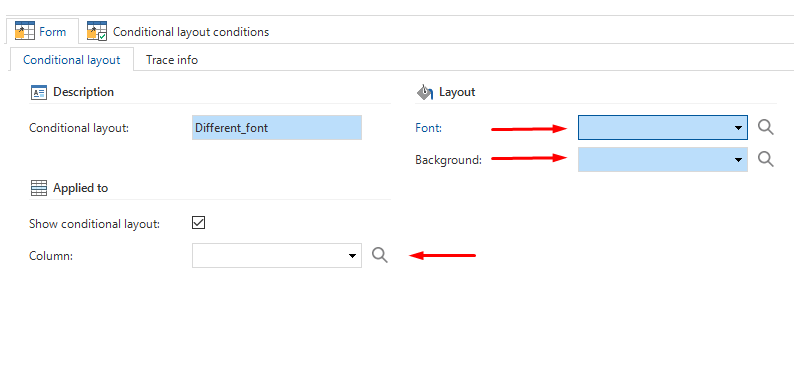The width and height of the screenshot is (794, 377).
Task: Expand the Font dropdown arrow
Action: click(x=738, y=128)
